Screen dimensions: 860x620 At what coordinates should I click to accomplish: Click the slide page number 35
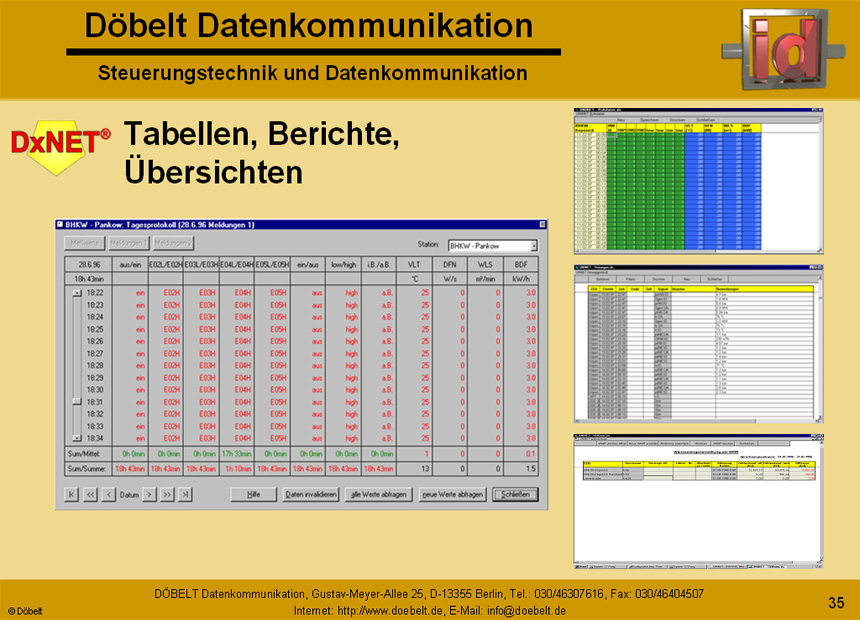[836, 602]
